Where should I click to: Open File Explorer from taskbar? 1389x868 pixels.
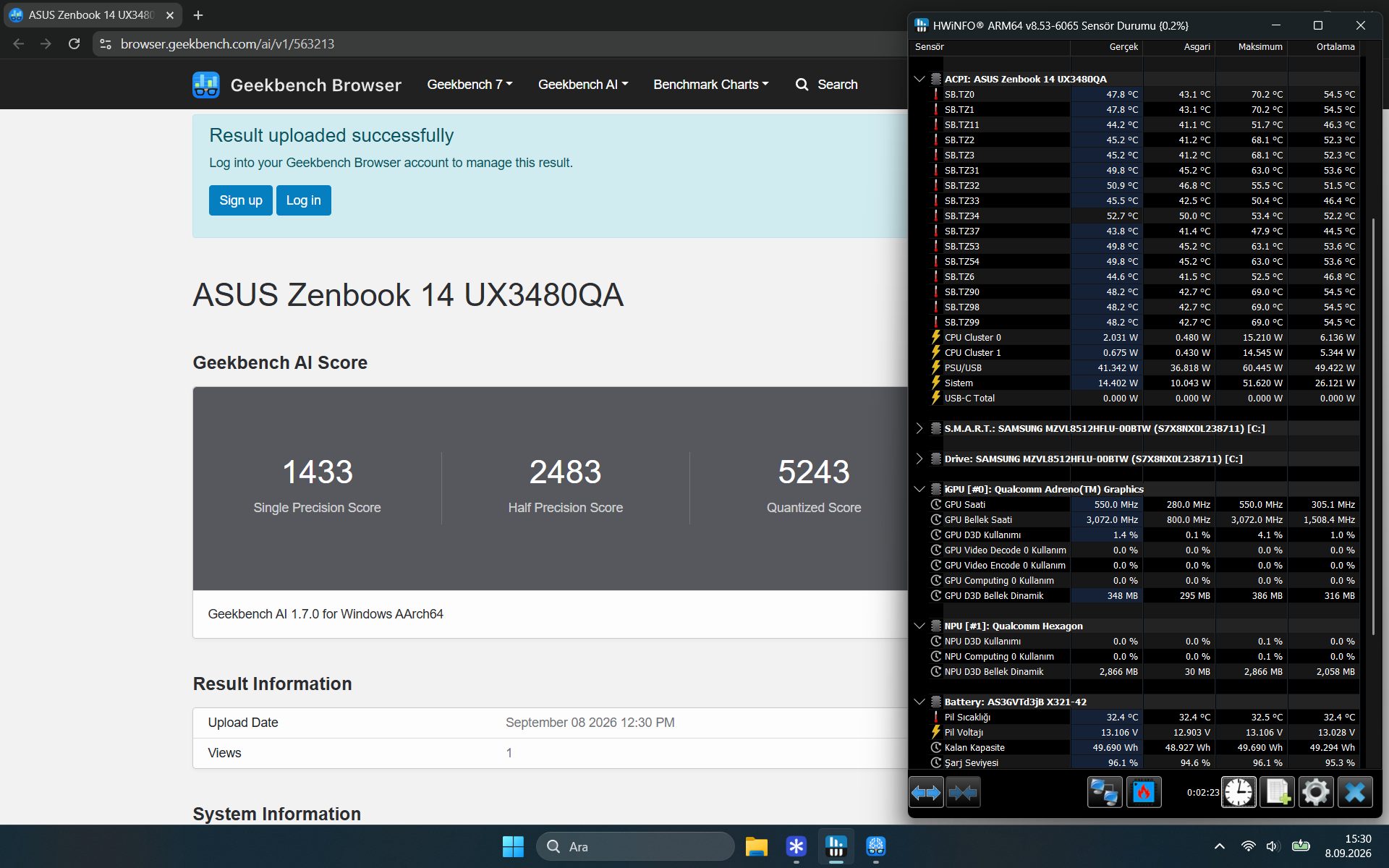757,846
